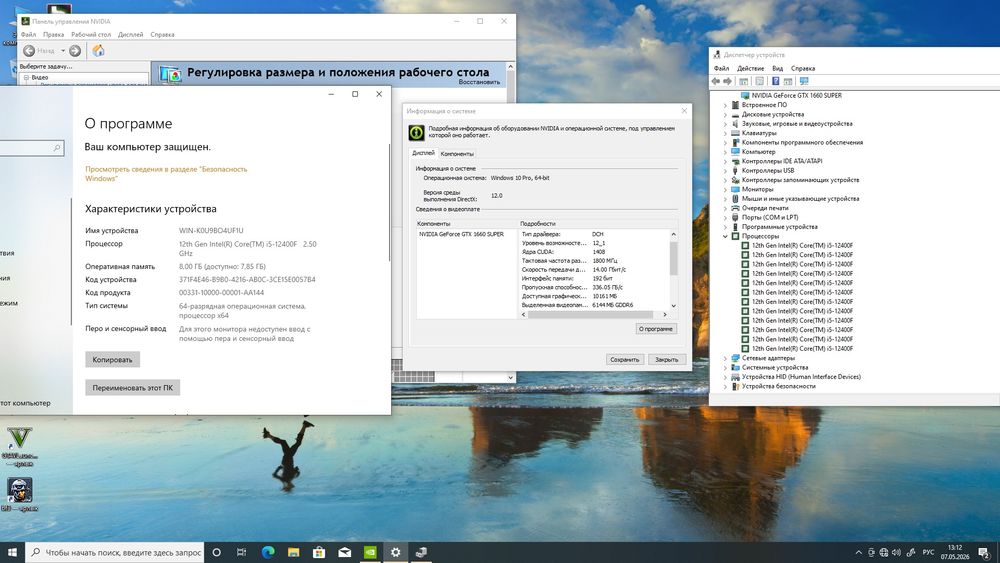Click the taskbar search box
The width and height of the screenshot is (1000, 563).
point(115,552)
